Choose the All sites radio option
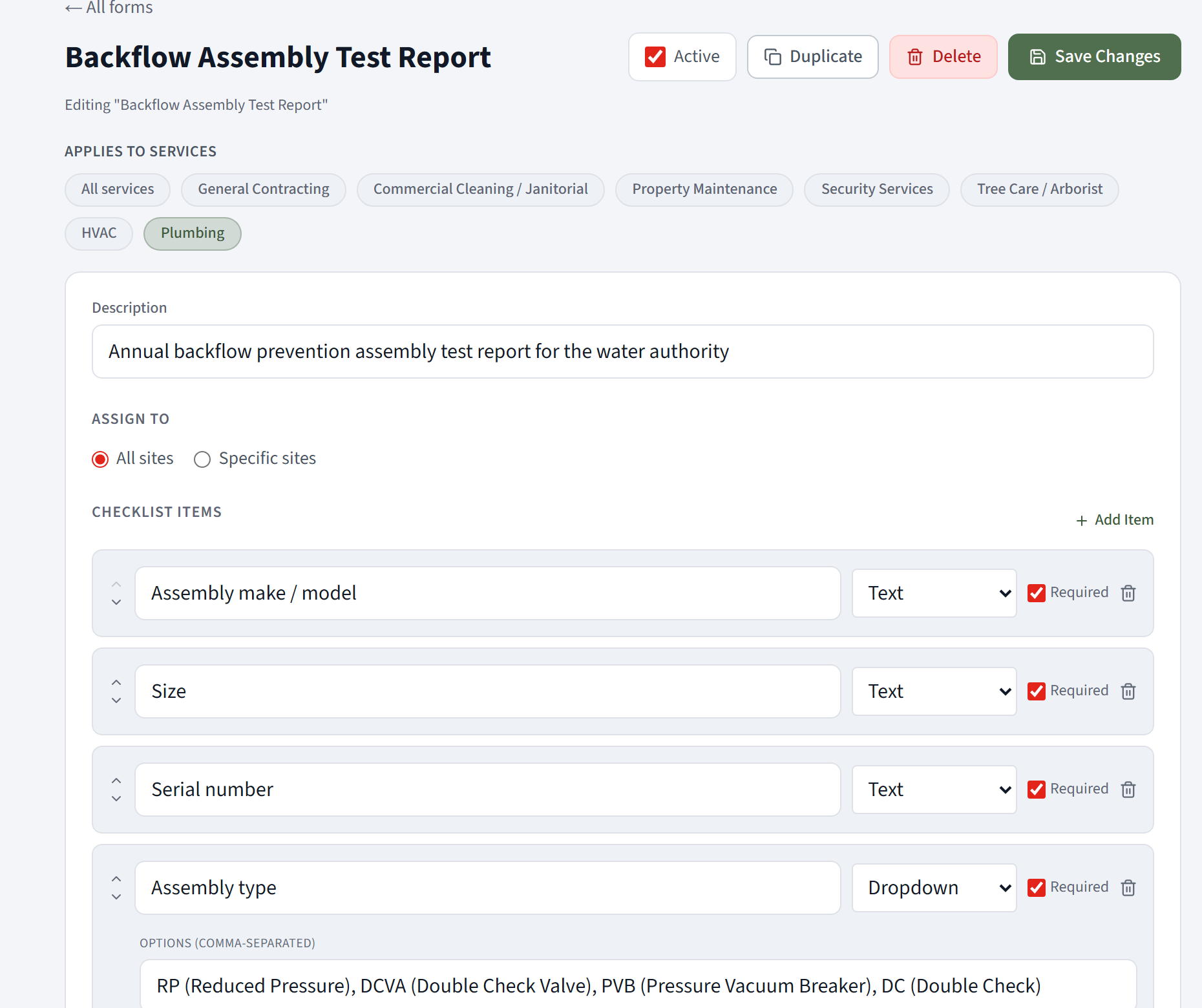This screenshot has height=1008, width=1202. (100, 459)
